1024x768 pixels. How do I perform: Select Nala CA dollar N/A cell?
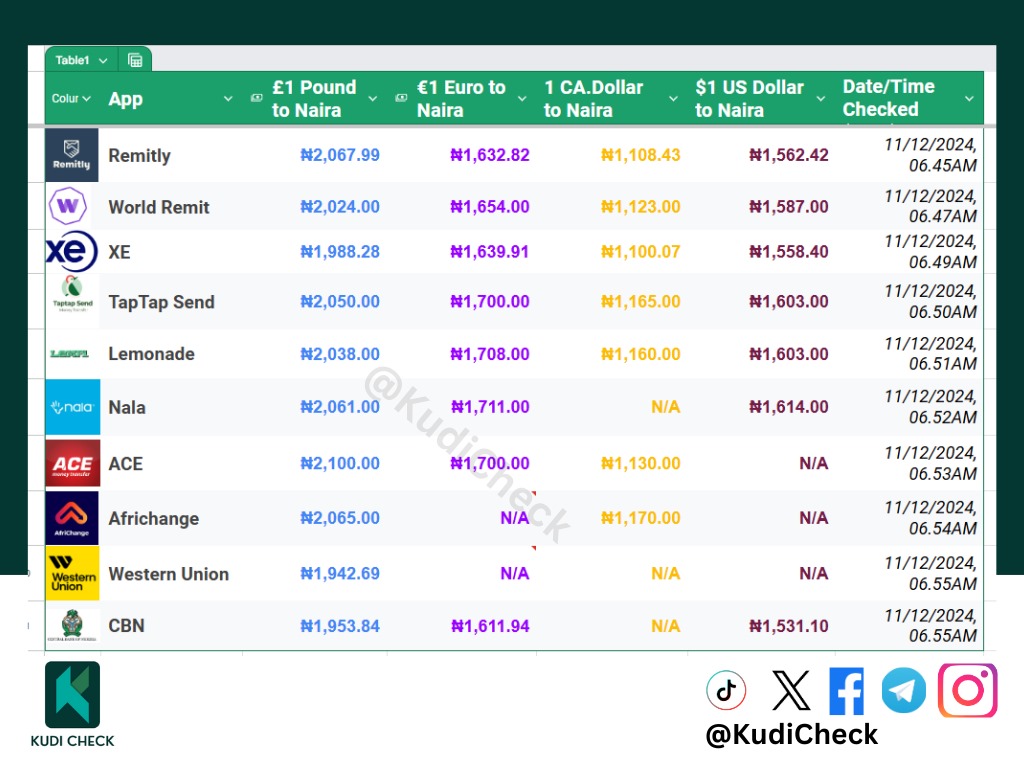tap(665, 408)
